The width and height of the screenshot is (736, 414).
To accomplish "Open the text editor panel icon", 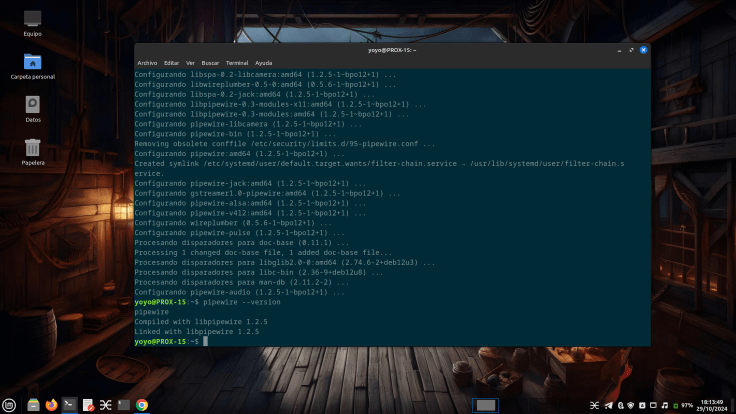I will (x=88, y=405).
